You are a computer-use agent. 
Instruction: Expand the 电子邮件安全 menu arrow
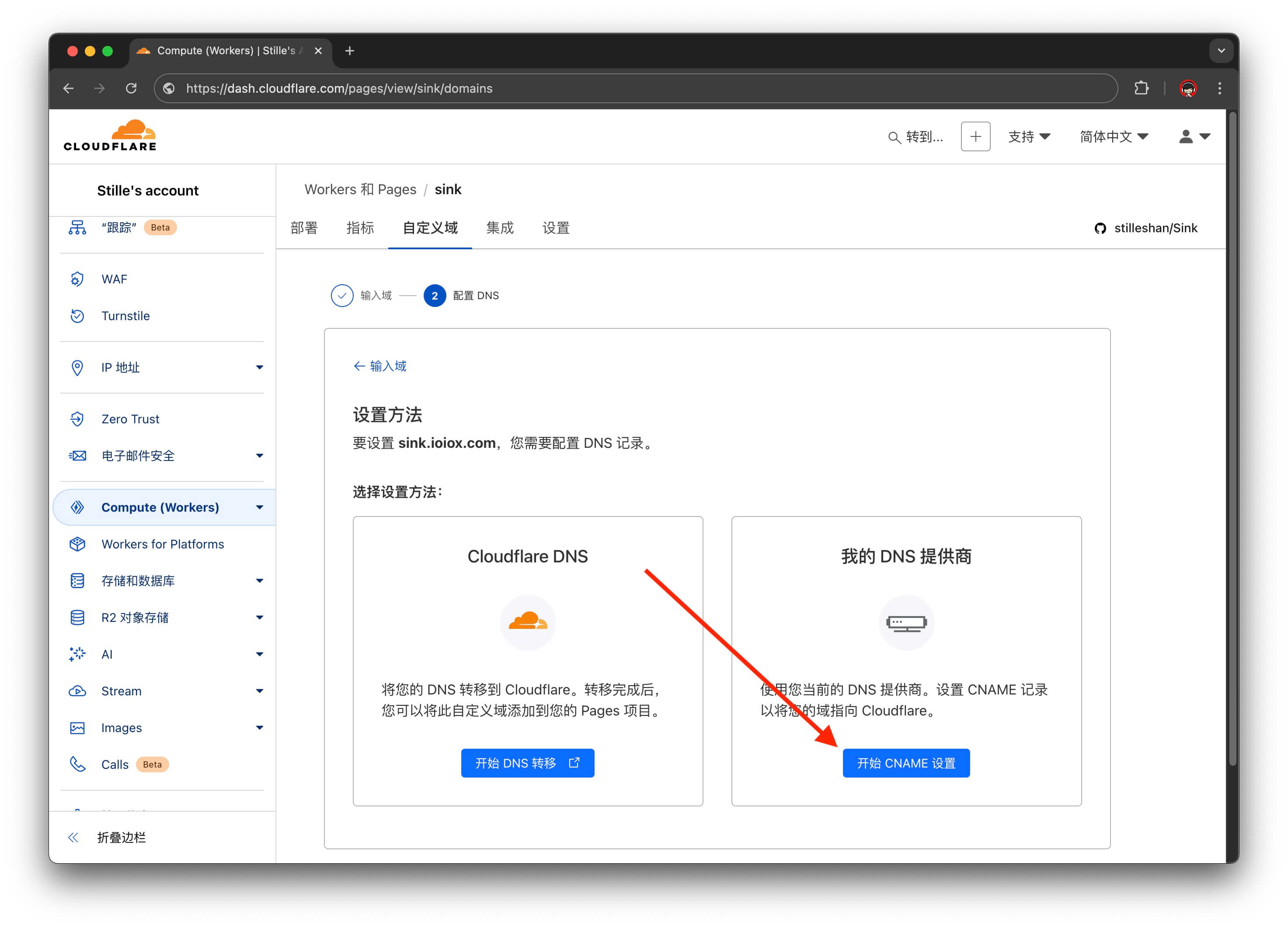pos(260,456)
